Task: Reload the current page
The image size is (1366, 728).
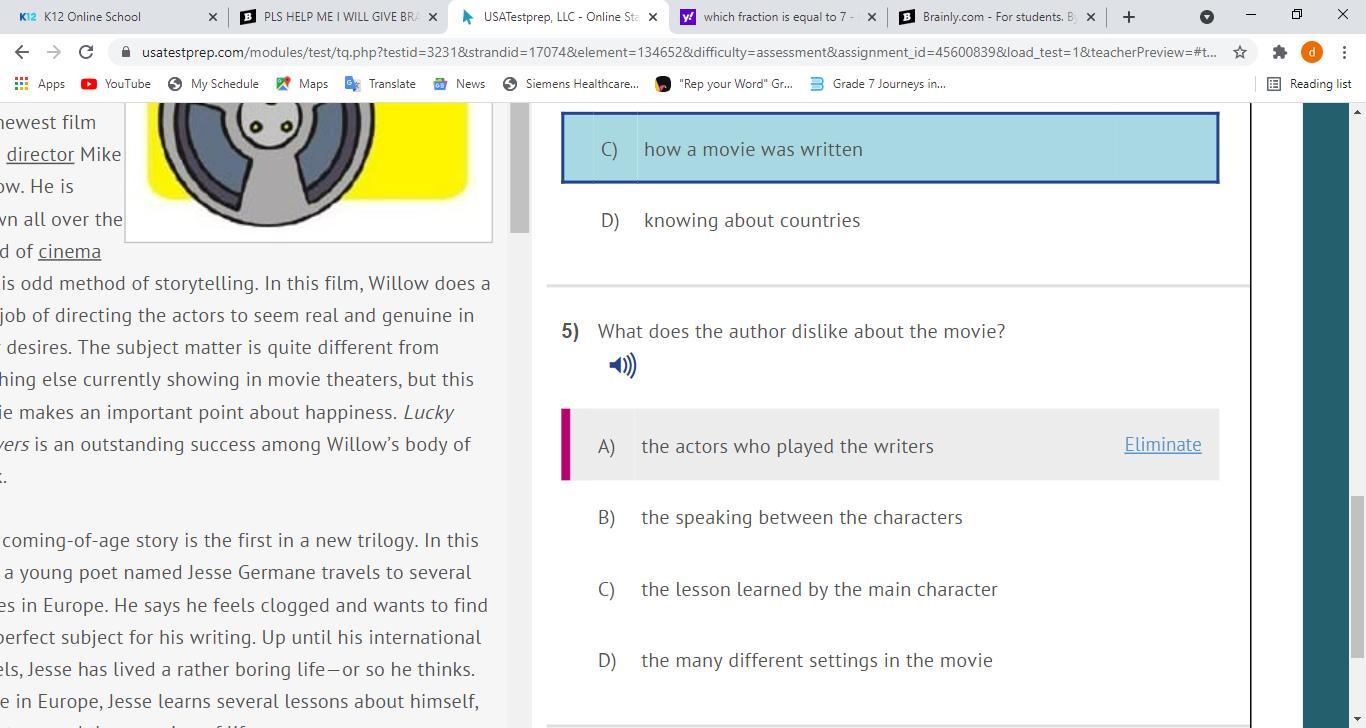Action: pos(86,52)
